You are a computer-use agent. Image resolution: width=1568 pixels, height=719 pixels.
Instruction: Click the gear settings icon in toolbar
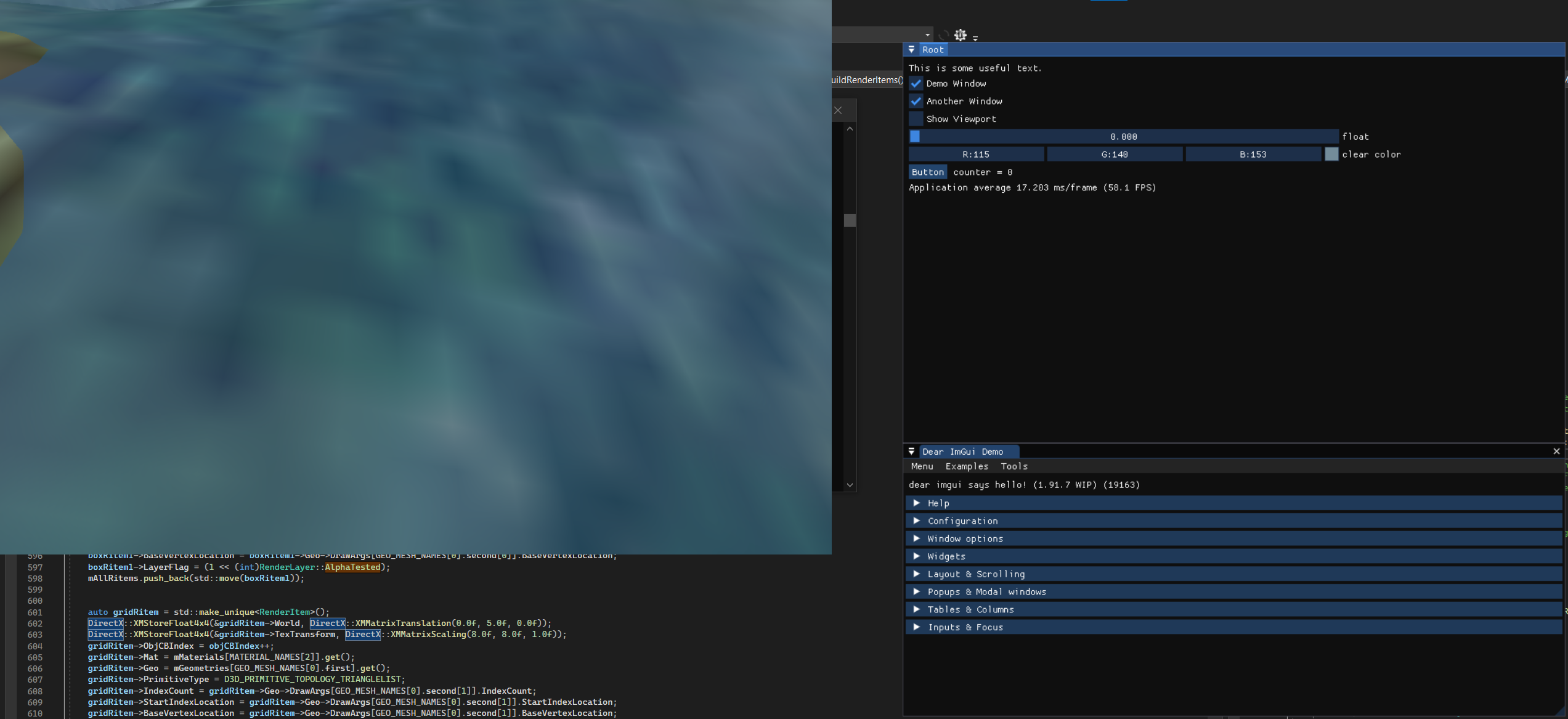coord(960,35)
